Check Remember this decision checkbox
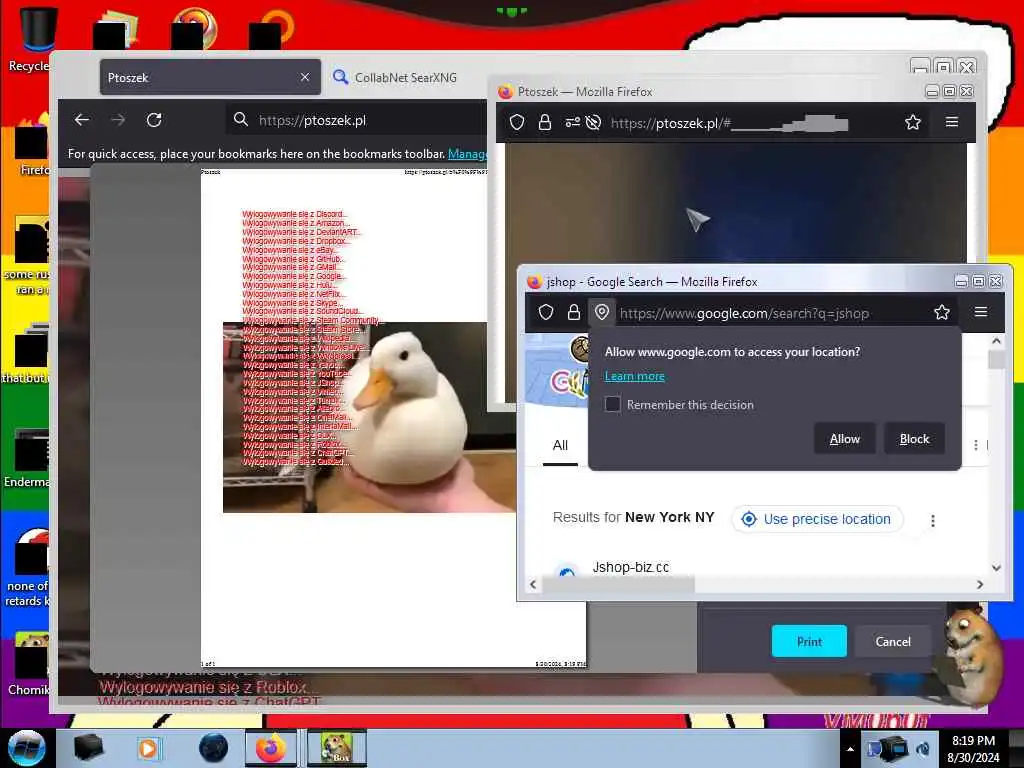 [x=613, y=404]
